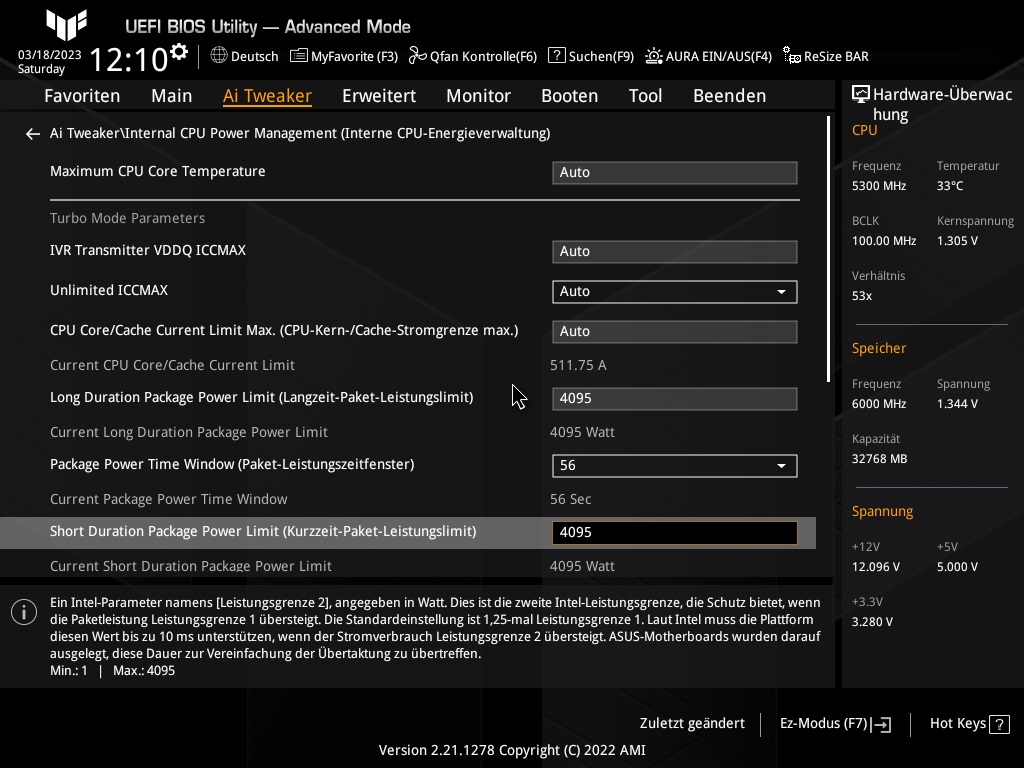This screenshot has height=768, width=1024.
Task: Open the Favoriten tab
Action: [x=82, y=96]
